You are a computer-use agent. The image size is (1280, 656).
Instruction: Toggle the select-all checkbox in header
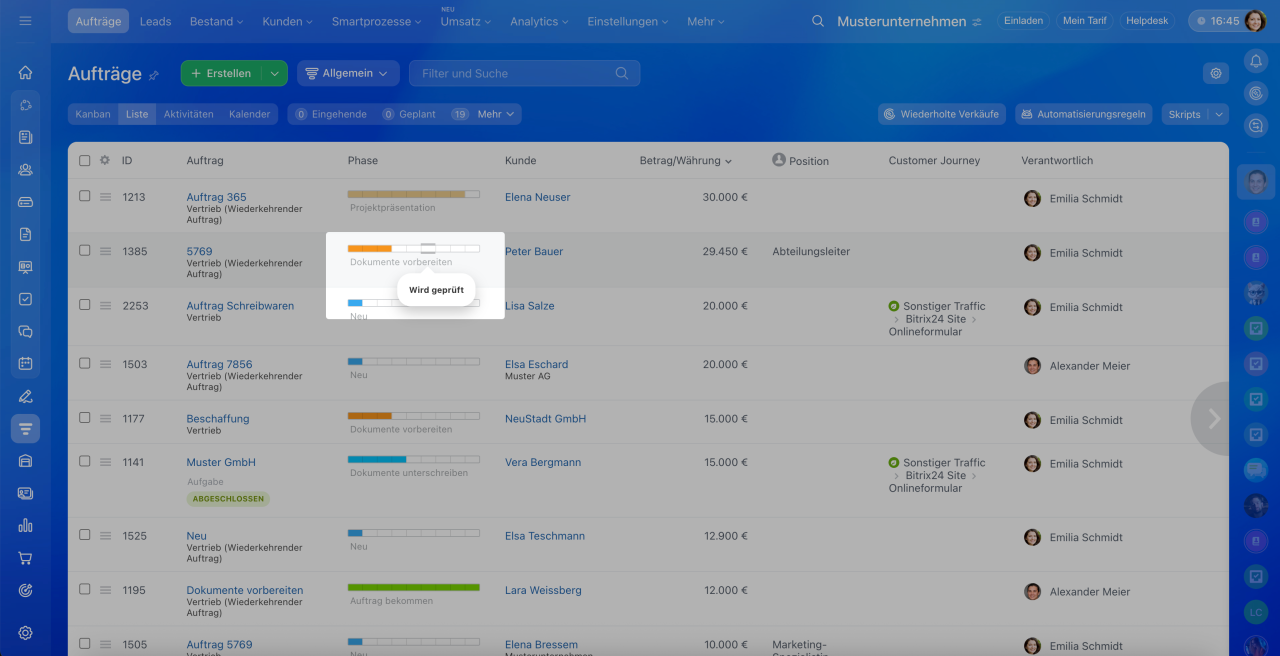click(x=85, y=160)
